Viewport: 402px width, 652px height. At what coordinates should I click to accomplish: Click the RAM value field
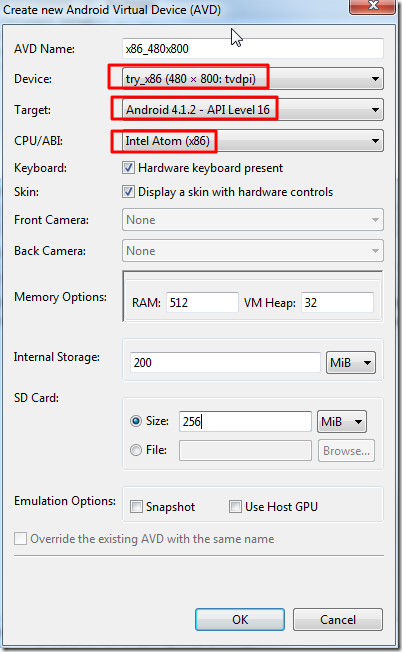coord(202,302)
